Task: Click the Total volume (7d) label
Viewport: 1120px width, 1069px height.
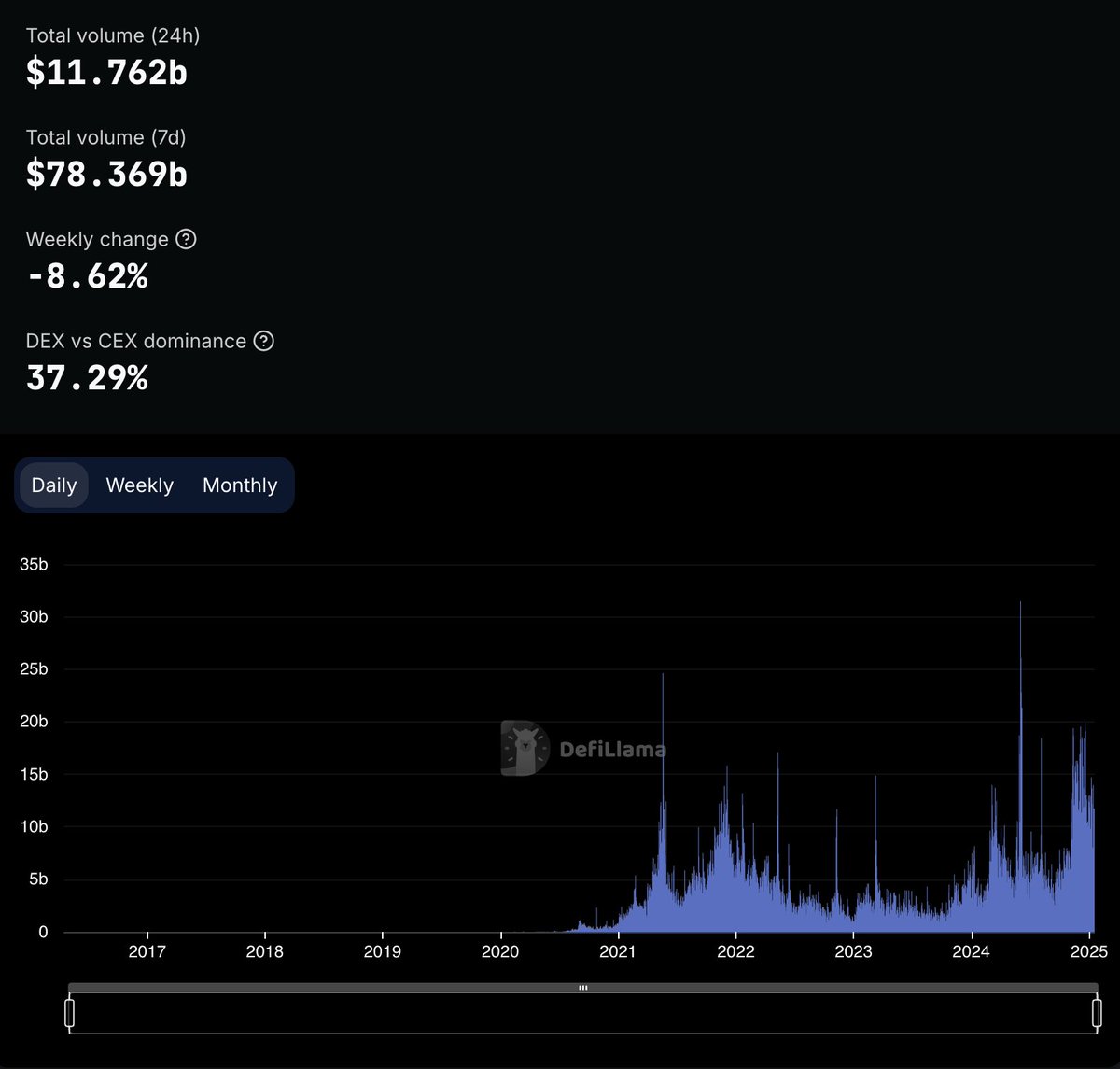Action: coord(106,137)
